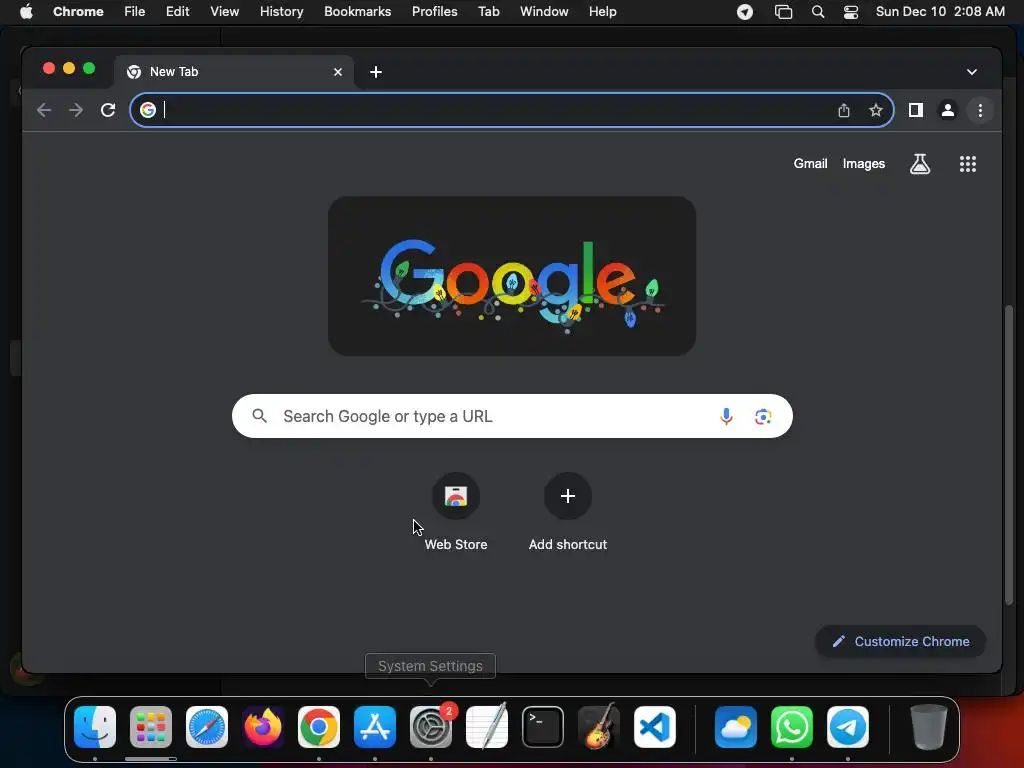
Task: Open the History menu
Action: tap(281, 12)
